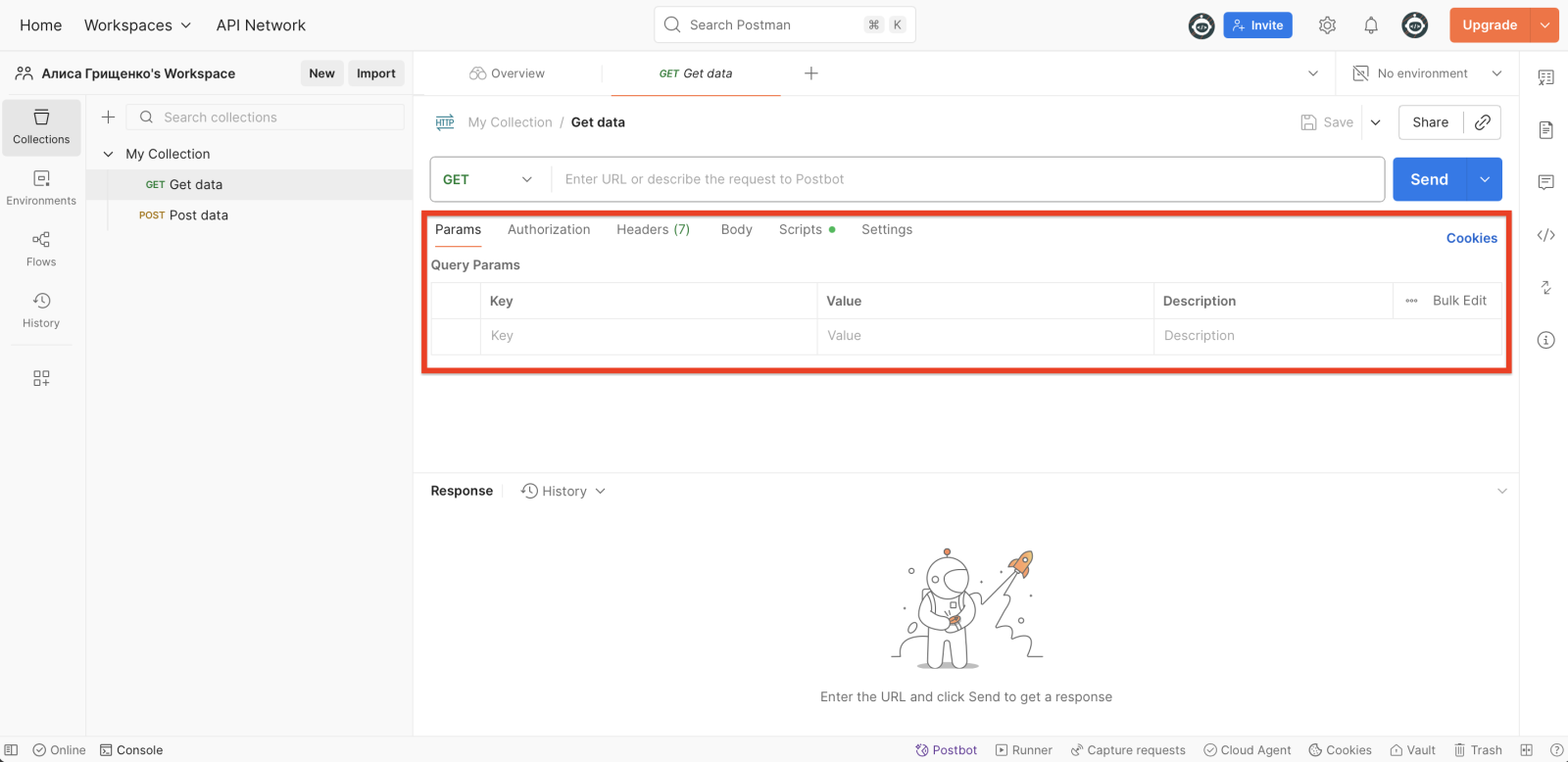Screen dimensions: 1568x762
Task: Go to Home in the top bar
Action: (41, 25)
